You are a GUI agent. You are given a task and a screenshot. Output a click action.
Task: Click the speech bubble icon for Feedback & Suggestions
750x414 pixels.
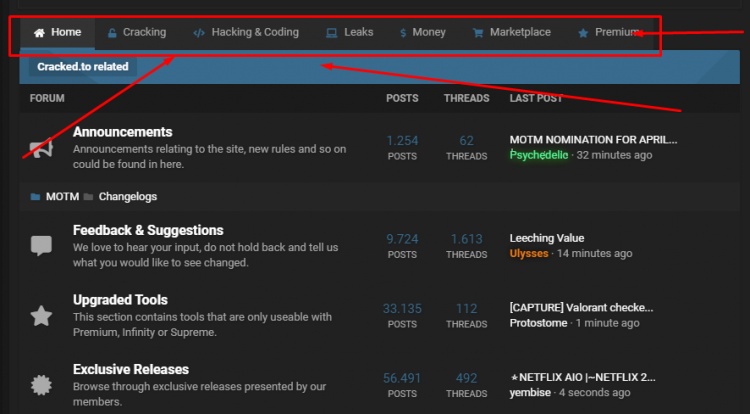[41, 246]
